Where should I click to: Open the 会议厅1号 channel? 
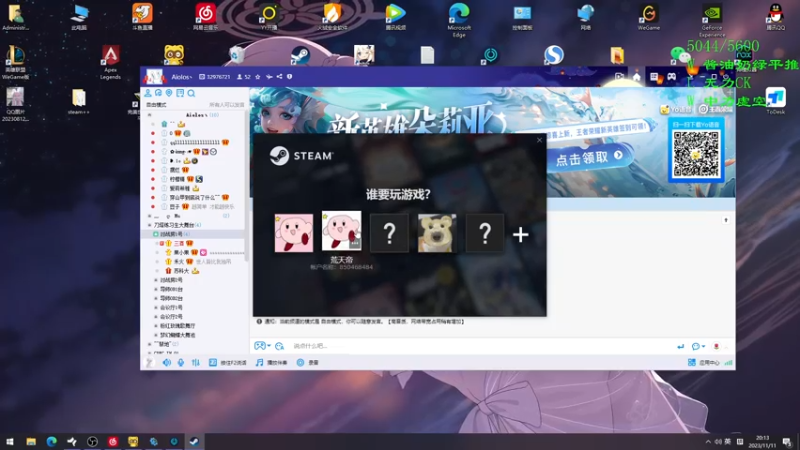171,308
